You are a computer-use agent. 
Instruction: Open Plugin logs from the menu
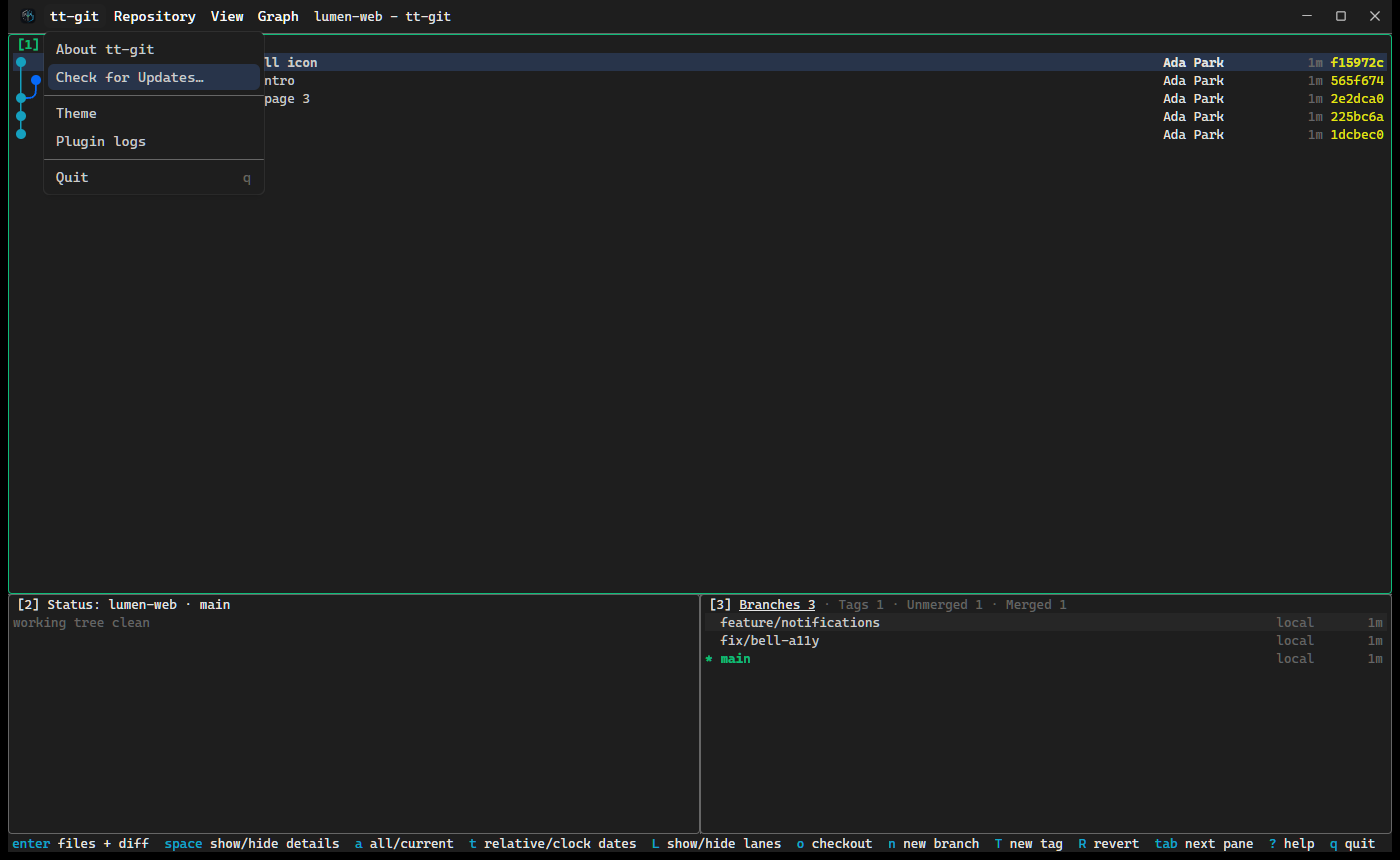coord(154,141)
